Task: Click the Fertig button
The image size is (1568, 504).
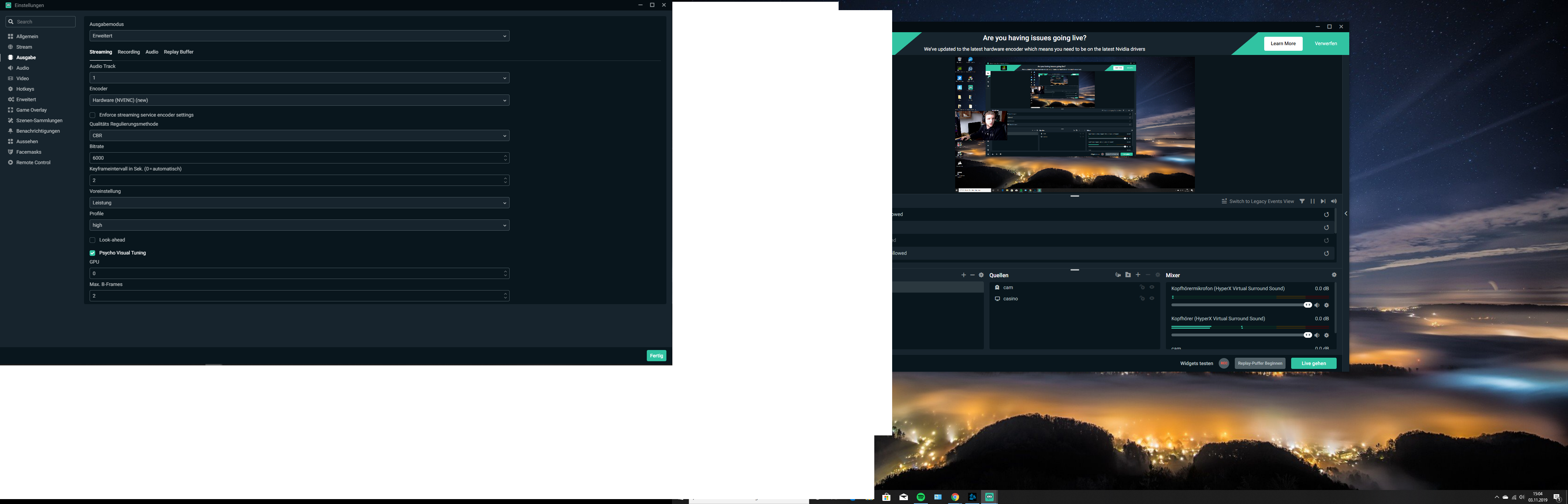Action: tap(656, 356)
